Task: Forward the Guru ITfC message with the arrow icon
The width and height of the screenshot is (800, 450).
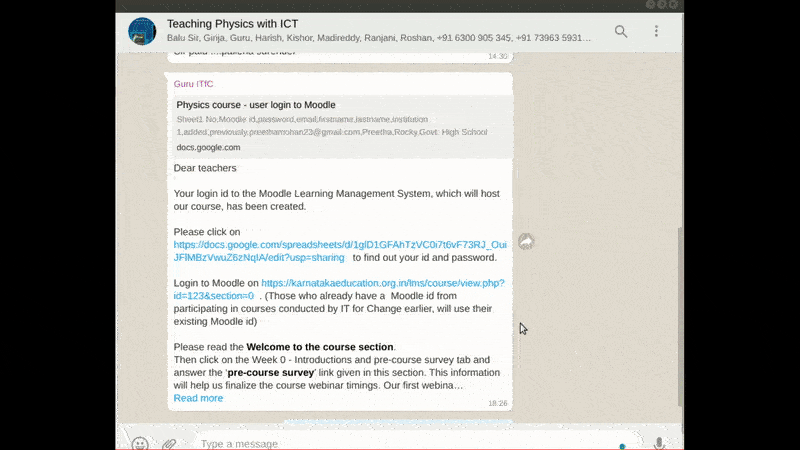Action: click(x=526, y=241)
